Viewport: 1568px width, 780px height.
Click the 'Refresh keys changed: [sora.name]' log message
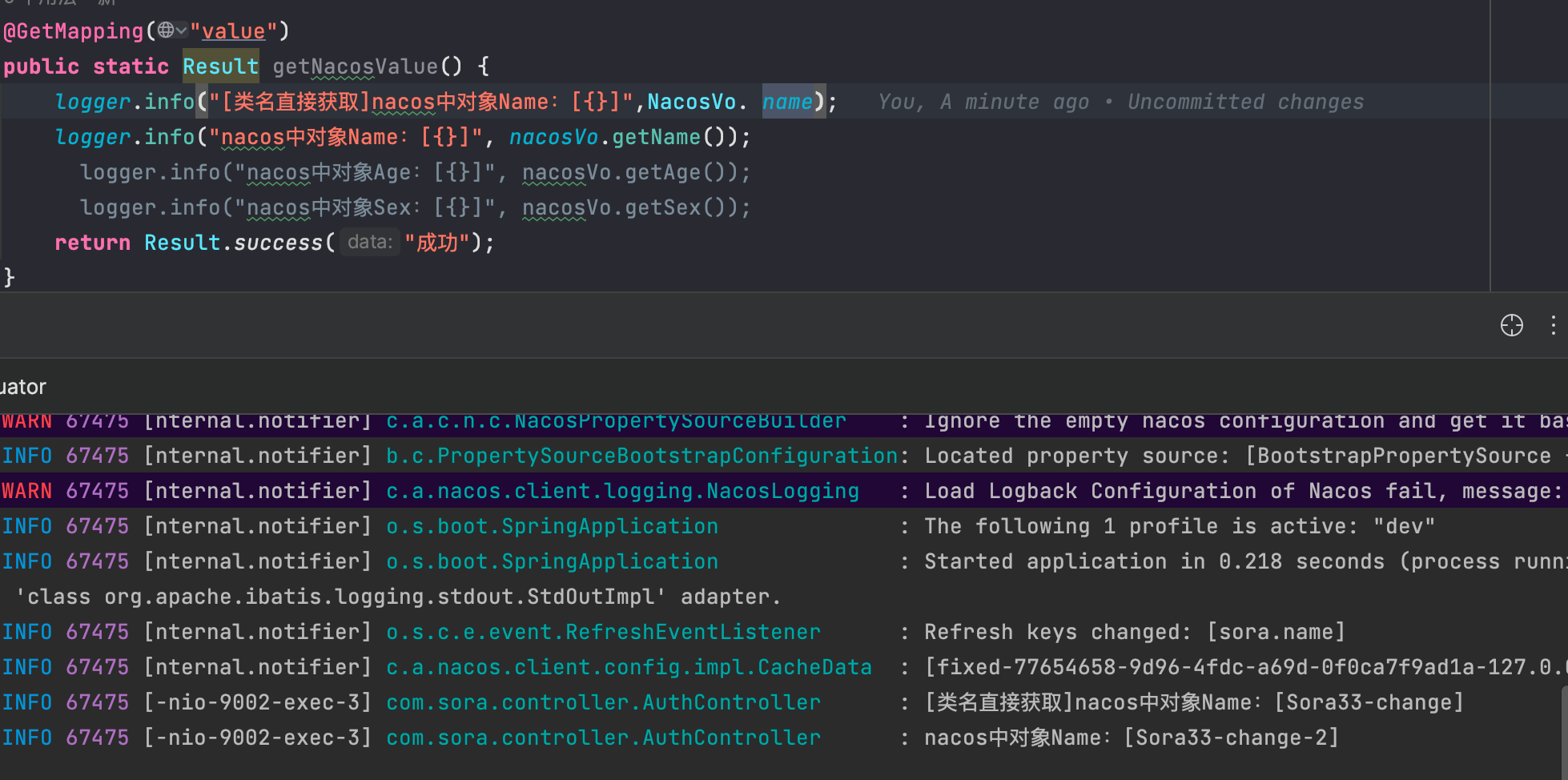1134,632
